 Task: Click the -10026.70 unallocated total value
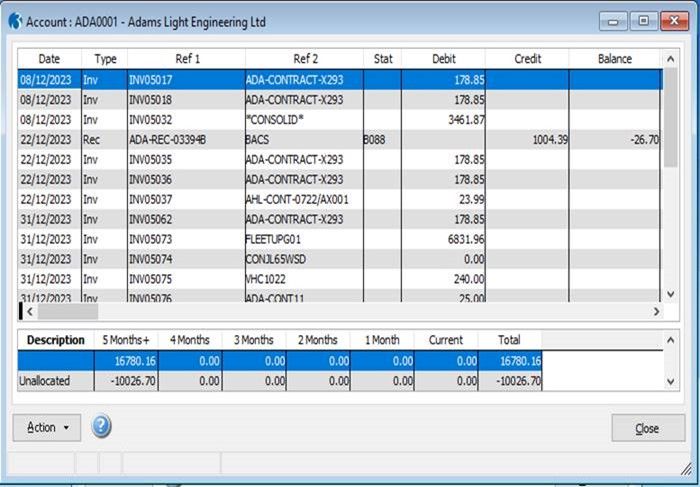click(x=518, y=381)
